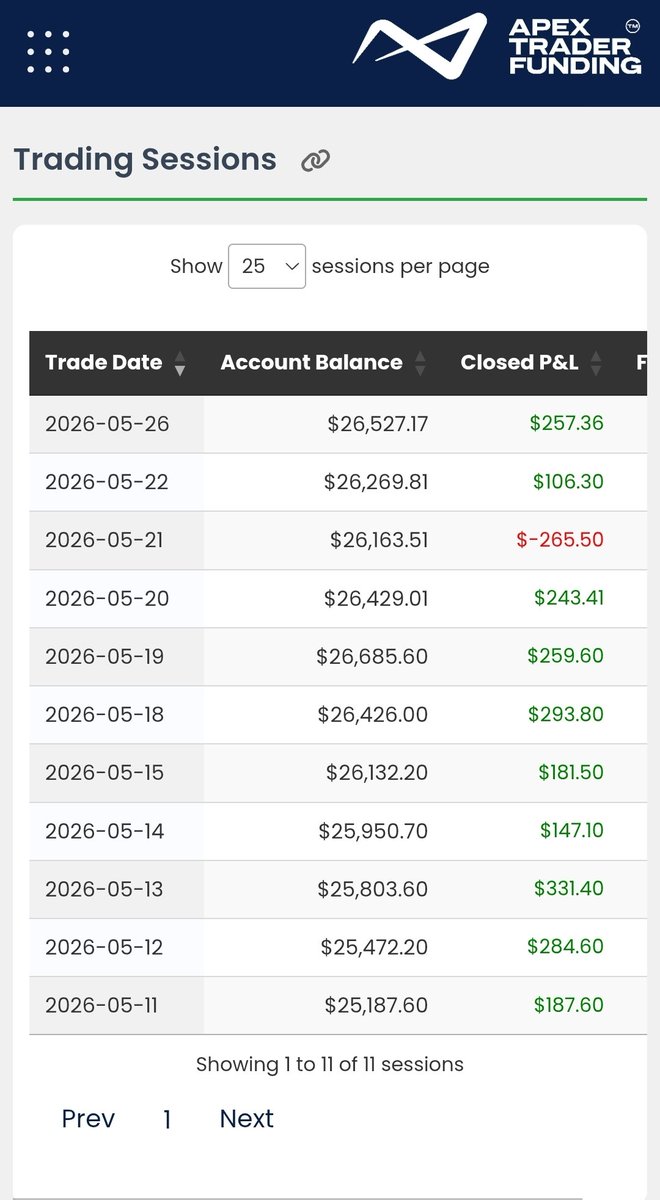
Task: Open the nine-dot grid menu
Action: pos(48,52)
